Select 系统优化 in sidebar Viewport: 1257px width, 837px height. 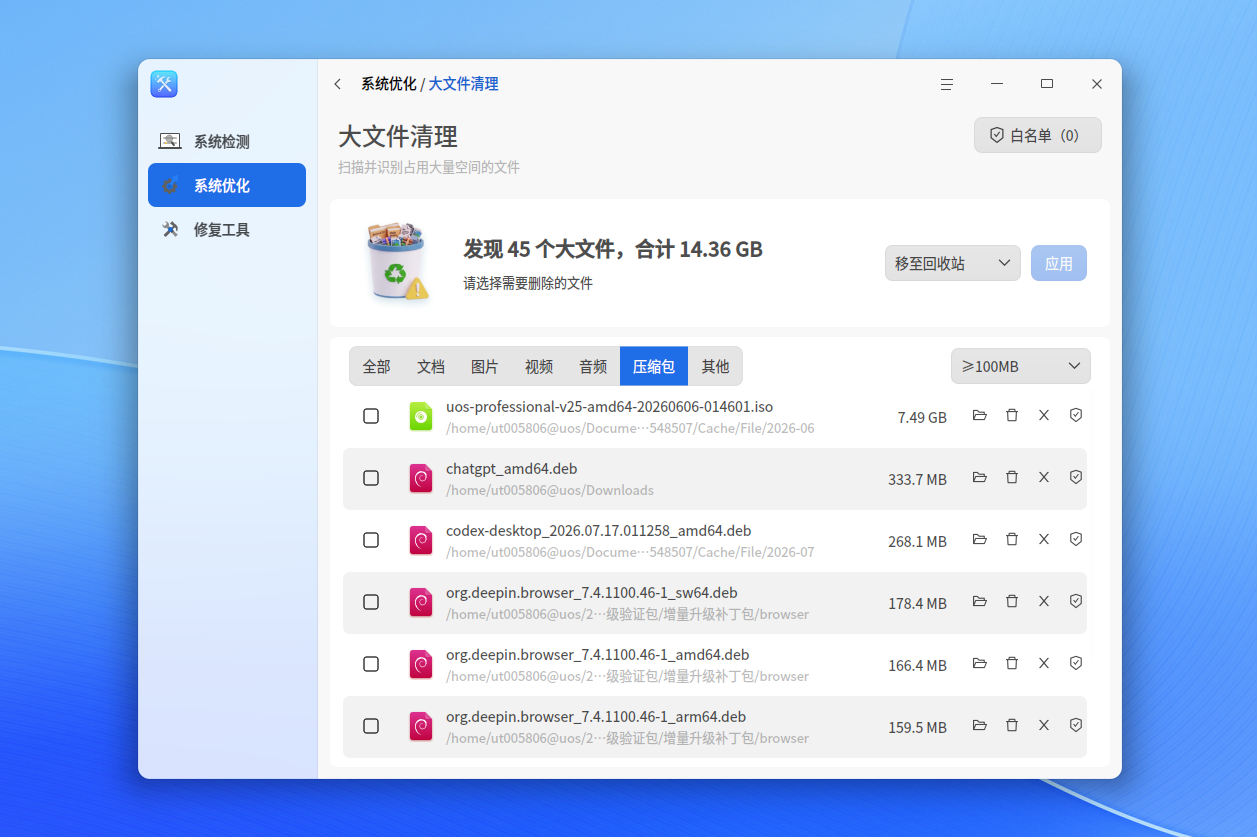(x=227, y=185)
